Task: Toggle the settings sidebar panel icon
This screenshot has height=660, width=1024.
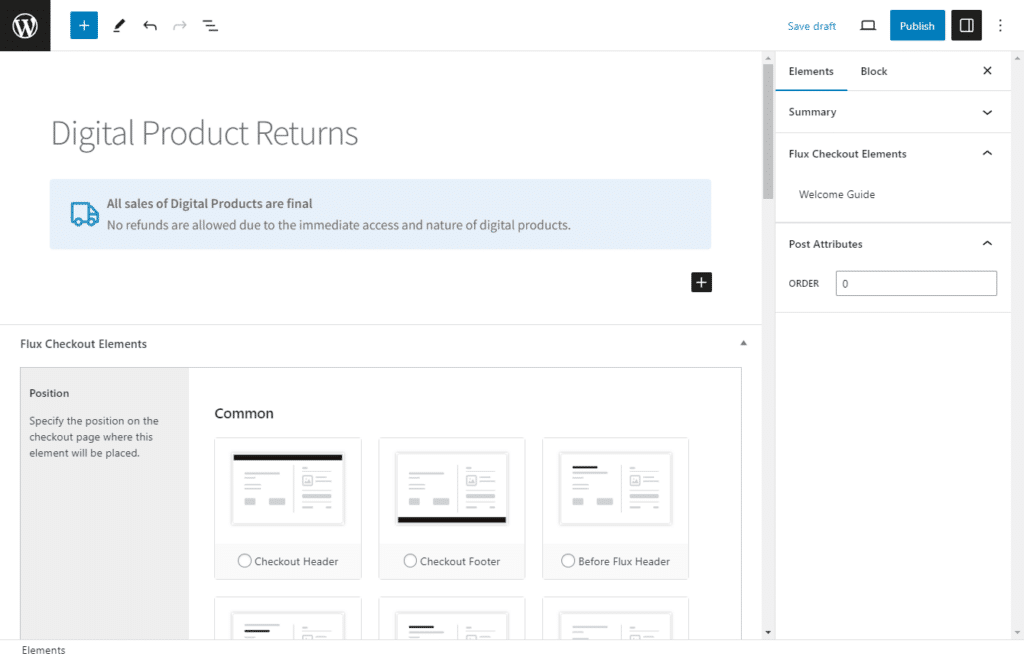Action: pyautogui.click(x=965, y=24)
